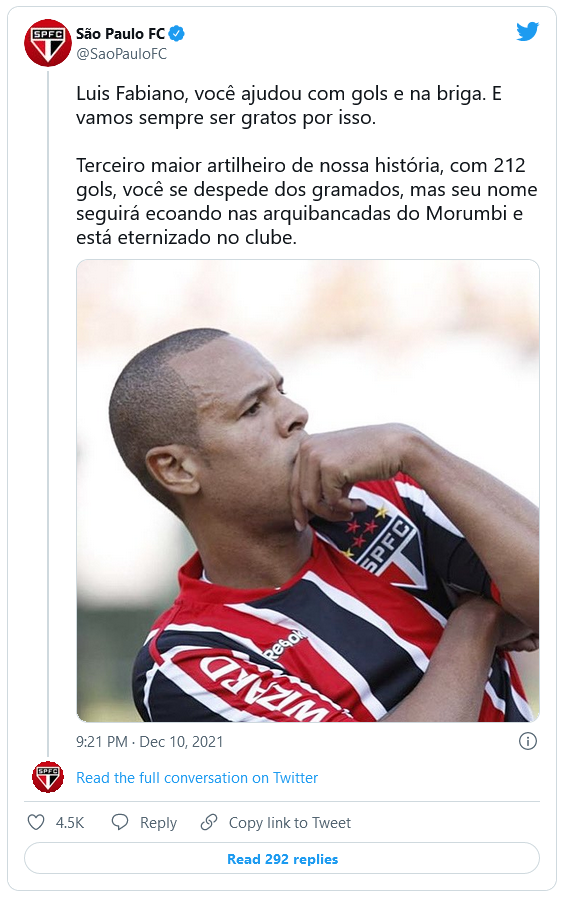567x901 pixels.
Task: Click the Reply label
Action: coord(158,823)
